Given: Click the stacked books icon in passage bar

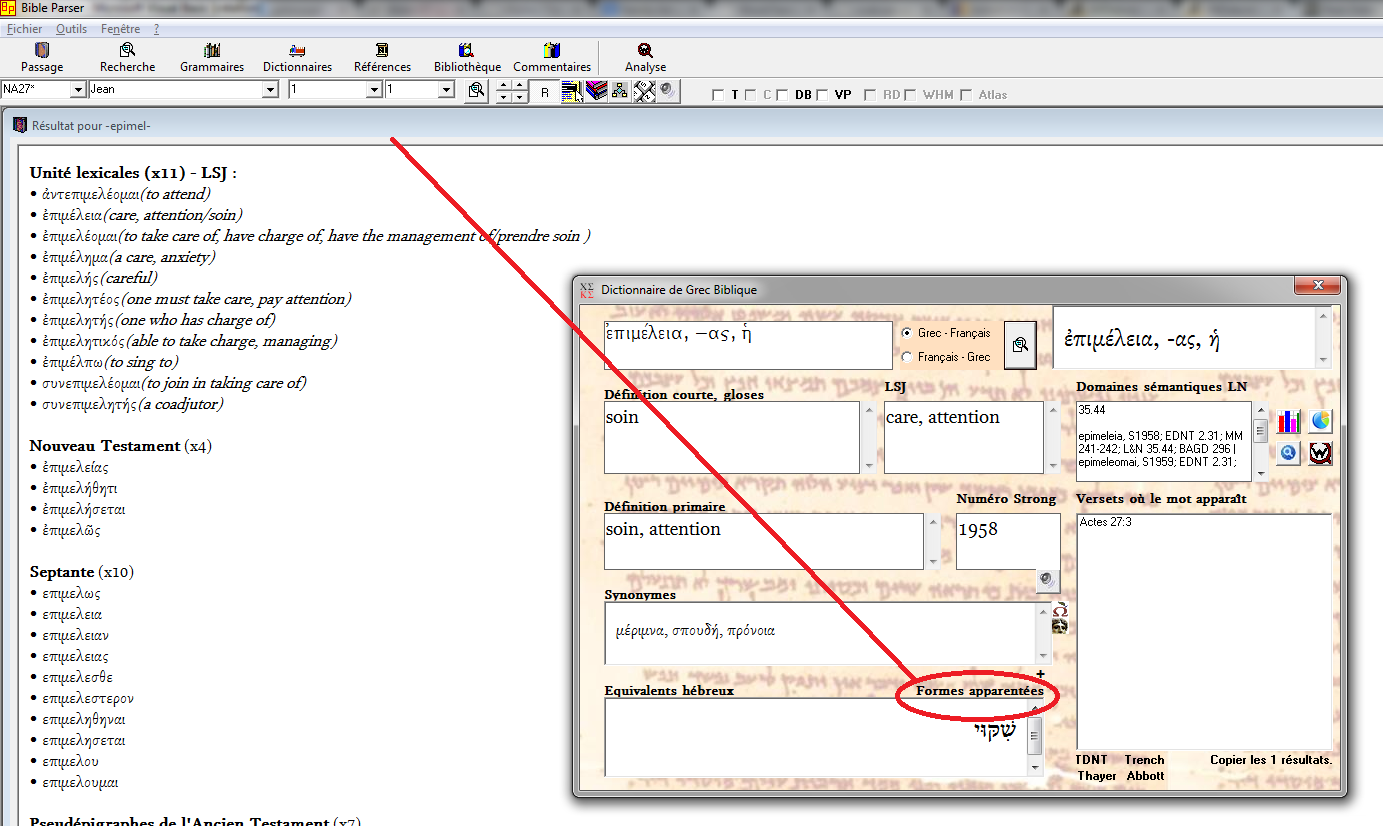Looking at the screenshot, I should (597, 91).
